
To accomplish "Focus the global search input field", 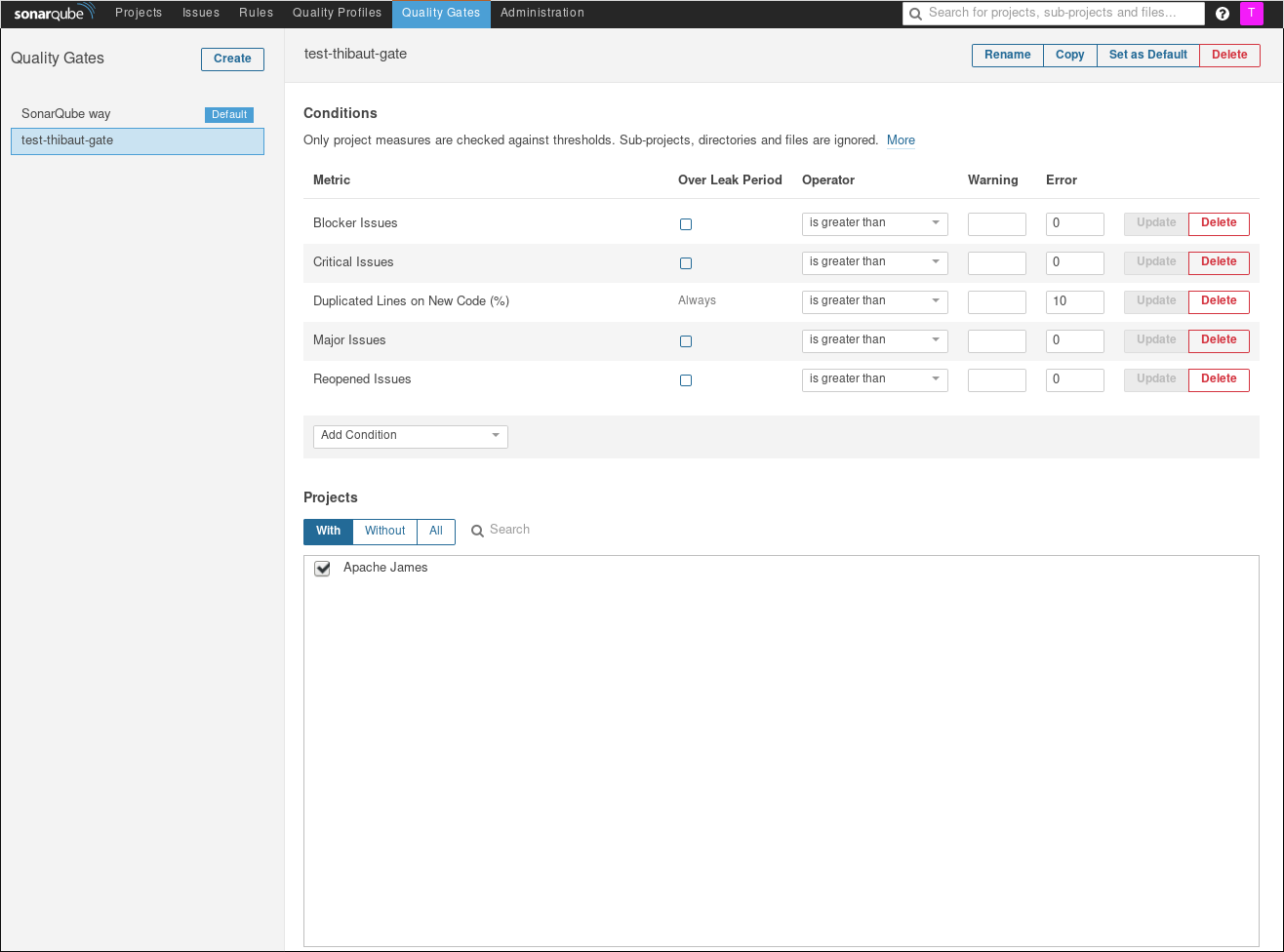I will [x=1054, y=14].
